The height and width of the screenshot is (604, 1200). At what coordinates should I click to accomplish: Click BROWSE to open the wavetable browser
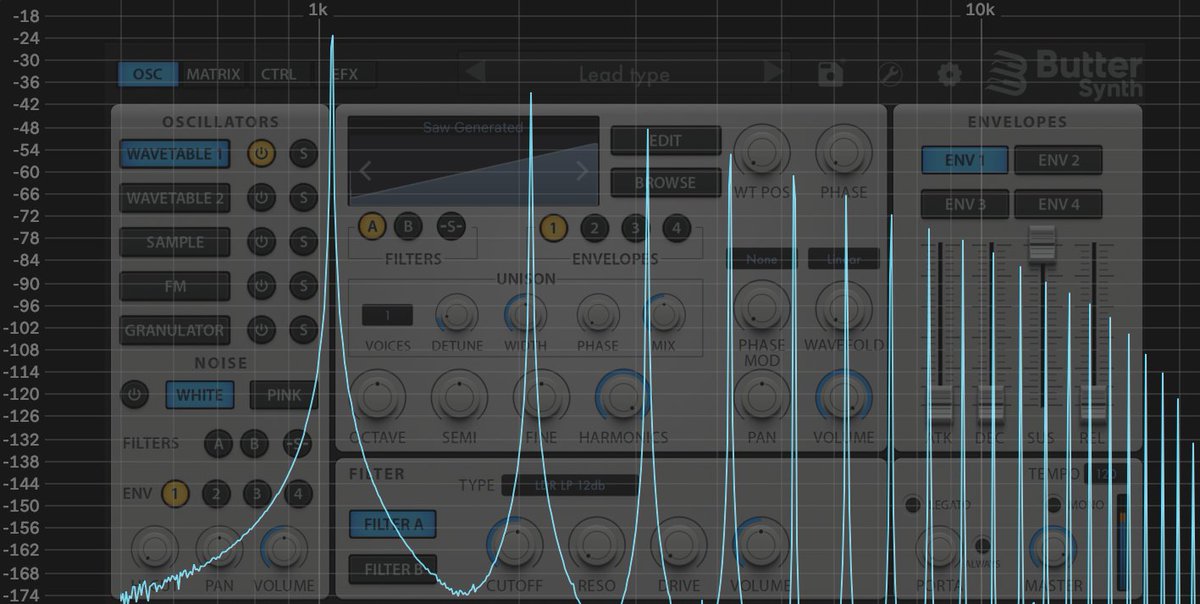[665, 183]
